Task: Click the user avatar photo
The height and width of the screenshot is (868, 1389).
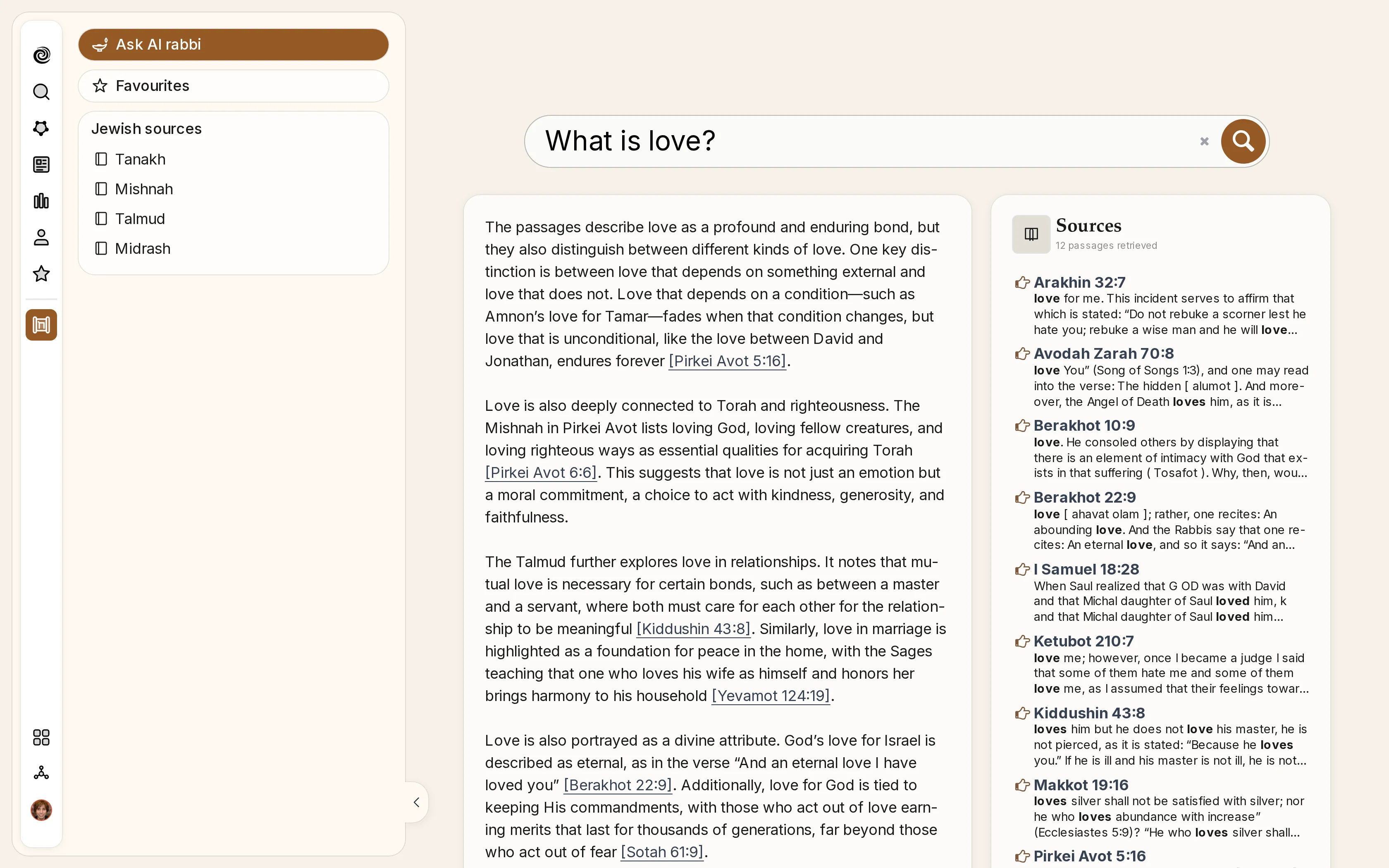Action: 41,810
